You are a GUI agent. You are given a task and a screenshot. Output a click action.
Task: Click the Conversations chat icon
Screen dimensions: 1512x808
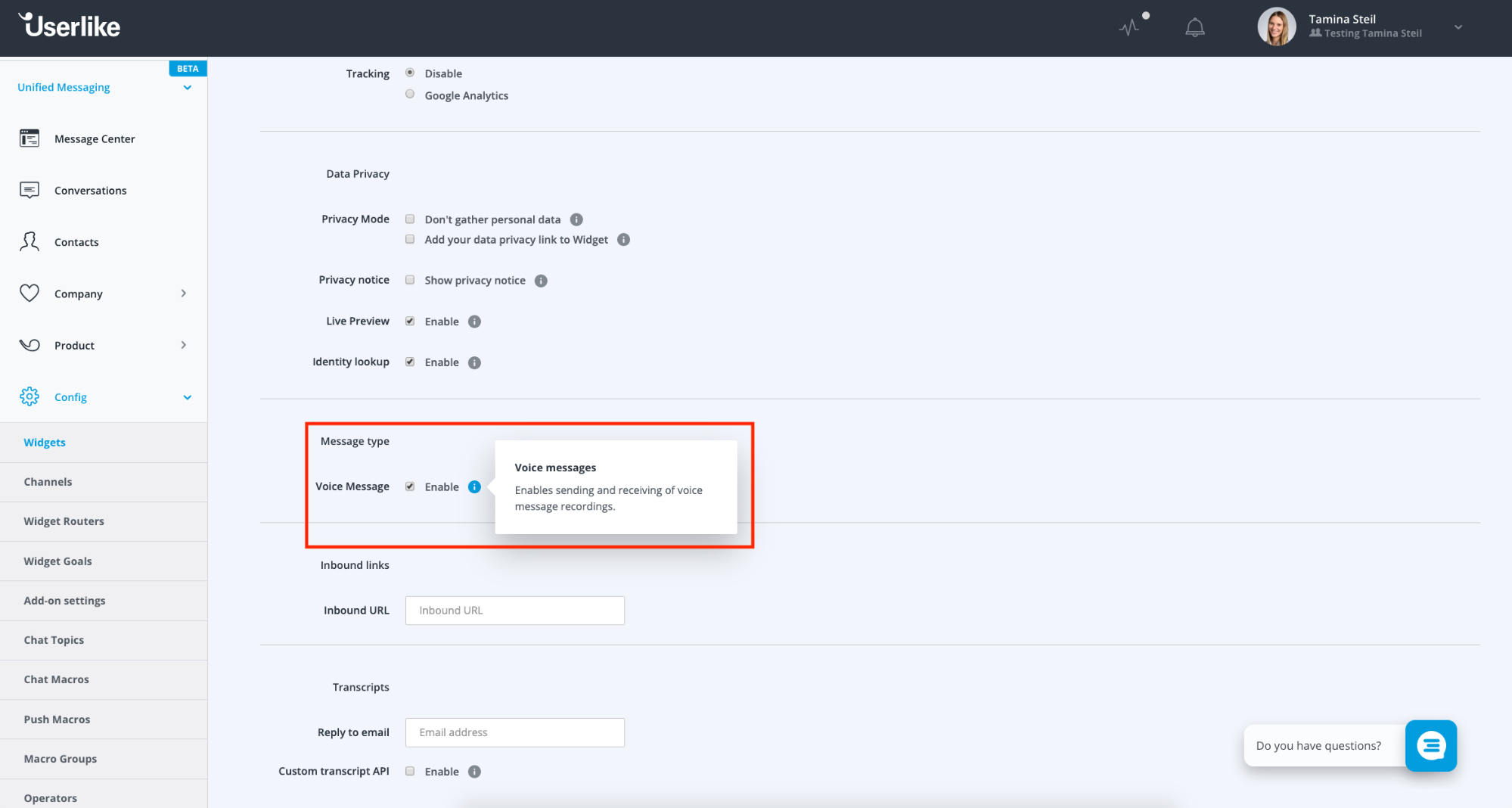coord(29,190)
